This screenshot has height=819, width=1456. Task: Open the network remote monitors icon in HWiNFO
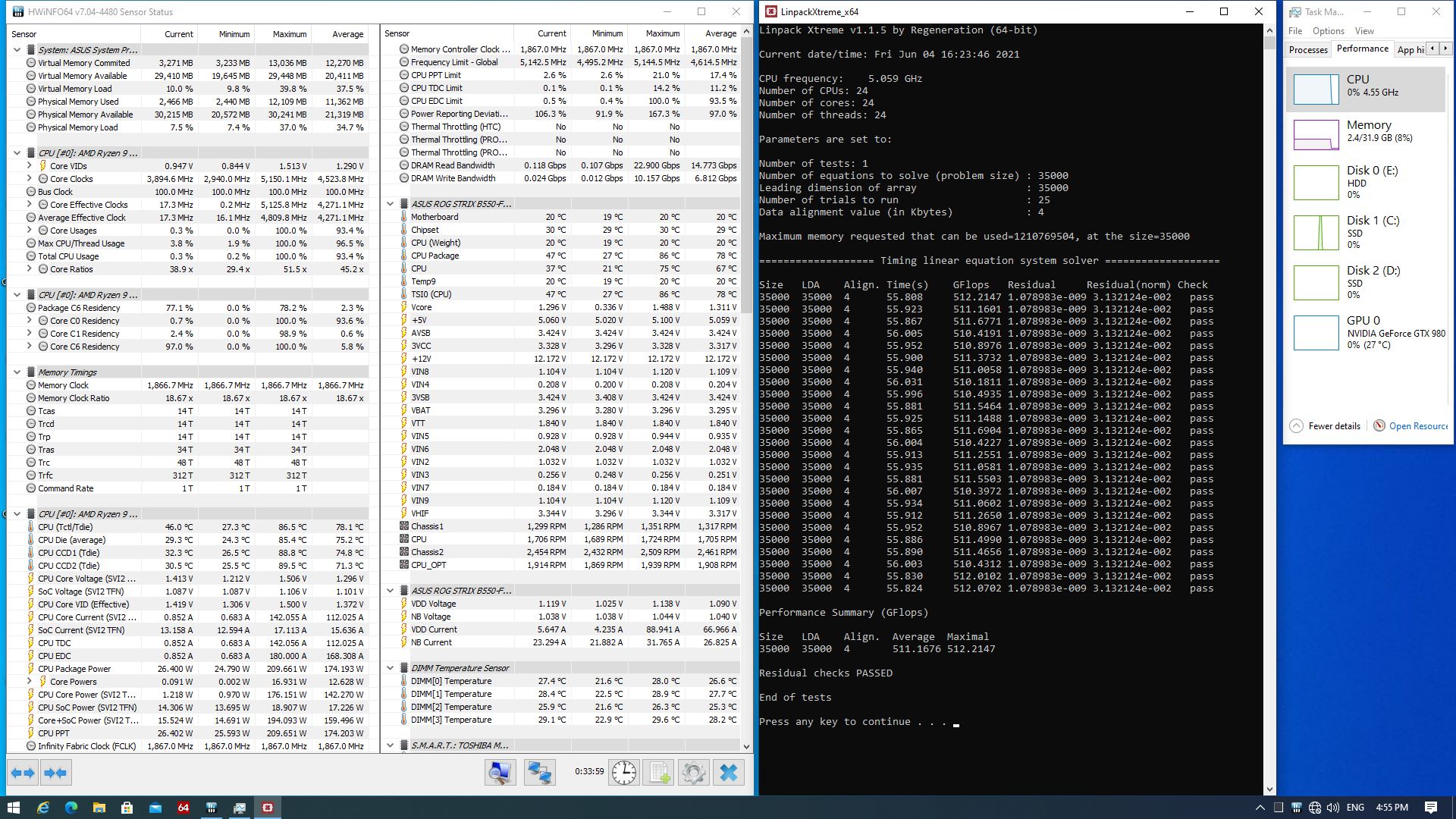coord(540,773)
